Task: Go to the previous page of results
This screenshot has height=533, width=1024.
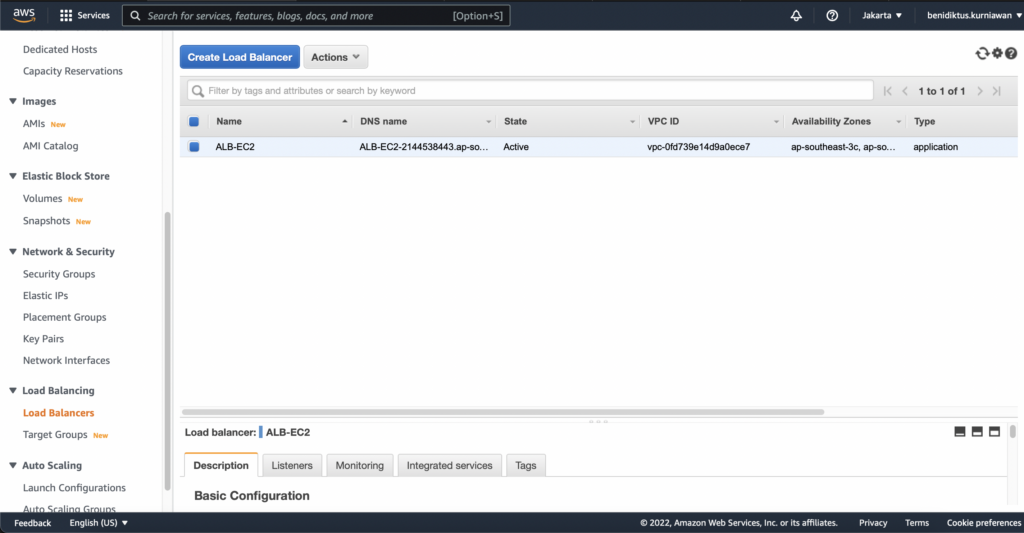Action: click(905, 91)
